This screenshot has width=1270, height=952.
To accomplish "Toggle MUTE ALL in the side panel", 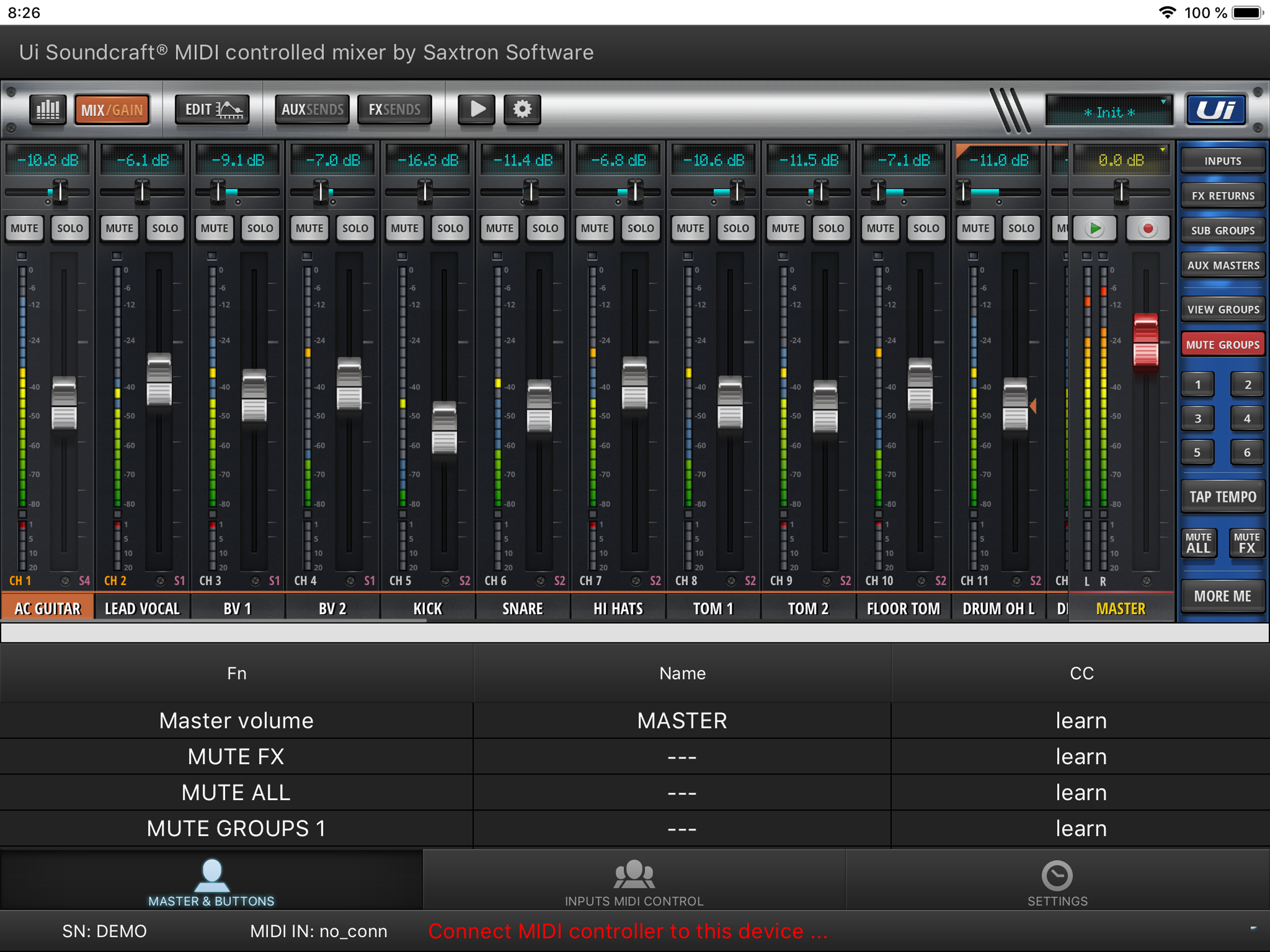I will pos(1198,542).
